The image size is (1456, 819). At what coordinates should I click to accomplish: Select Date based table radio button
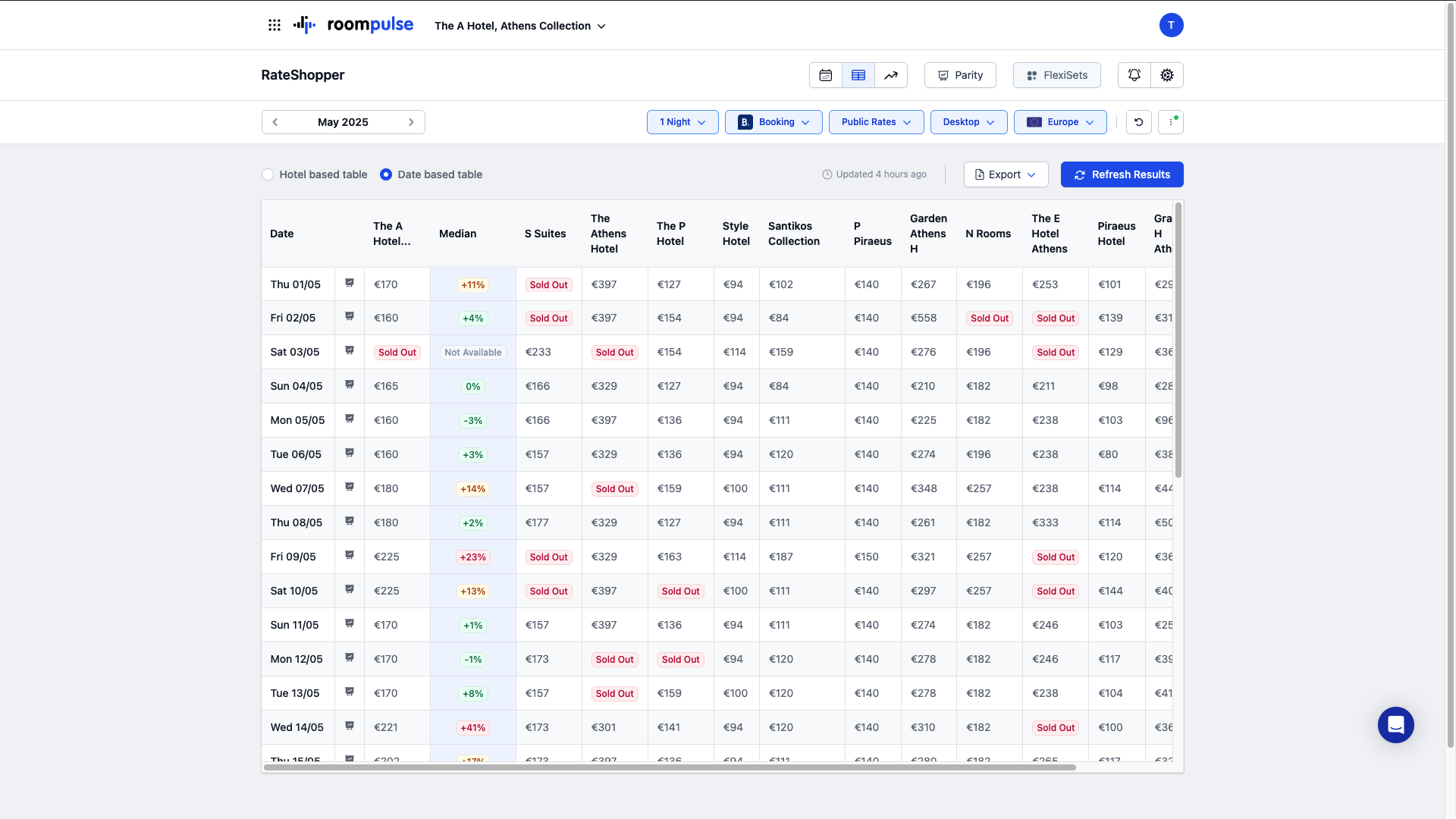coord(386,174)
